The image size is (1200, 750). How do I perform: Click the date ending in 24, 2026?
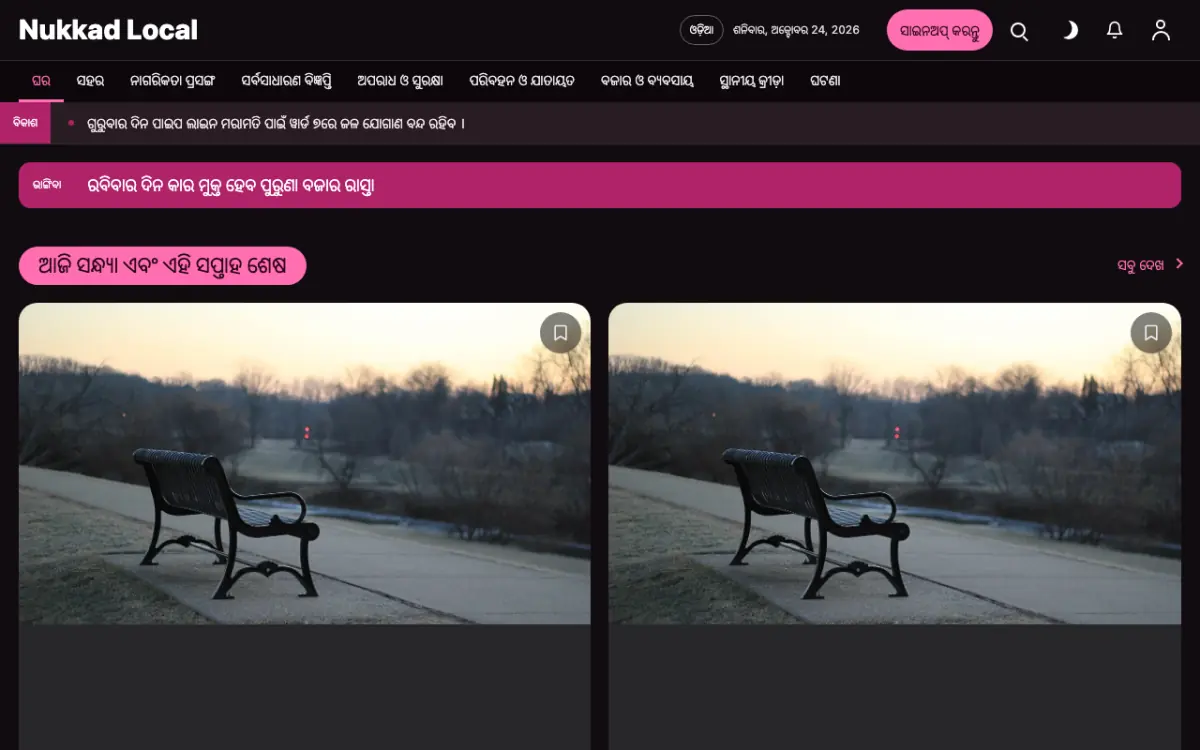(x=796, y=30)
